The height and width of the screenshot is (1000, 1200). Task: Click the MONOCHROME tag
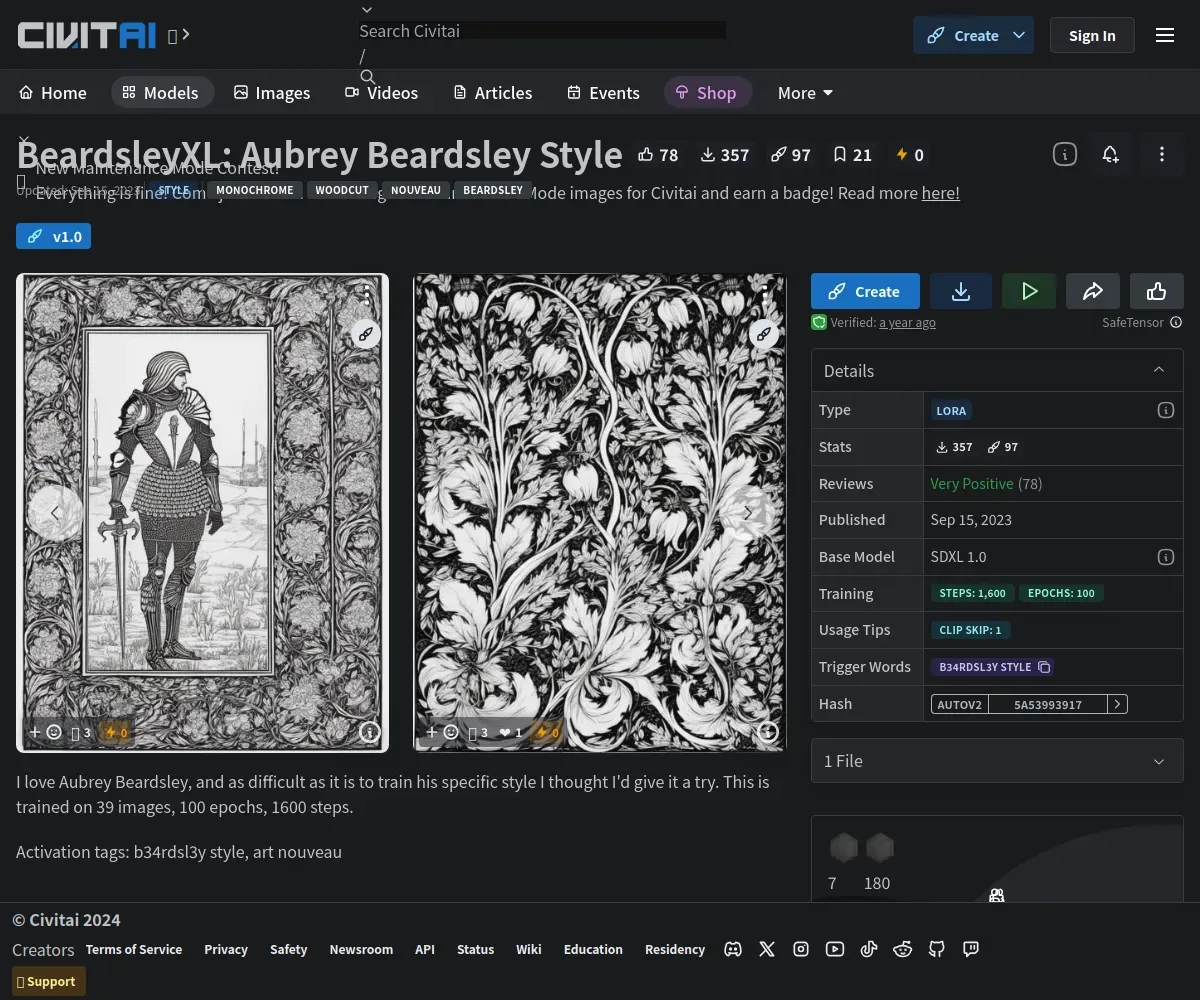click(255, 190)
